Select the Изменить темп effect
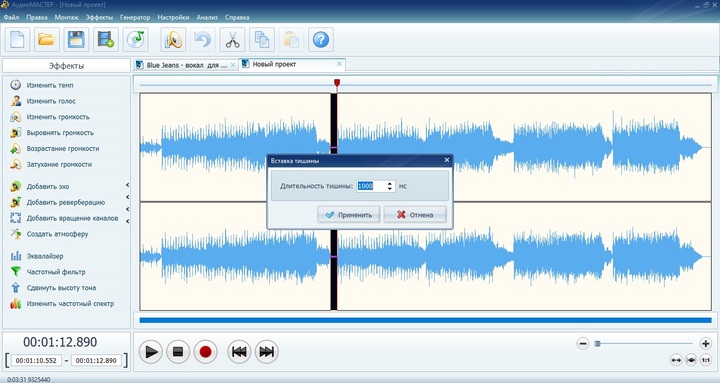This screenshot has height=383, width=720. 42,85
